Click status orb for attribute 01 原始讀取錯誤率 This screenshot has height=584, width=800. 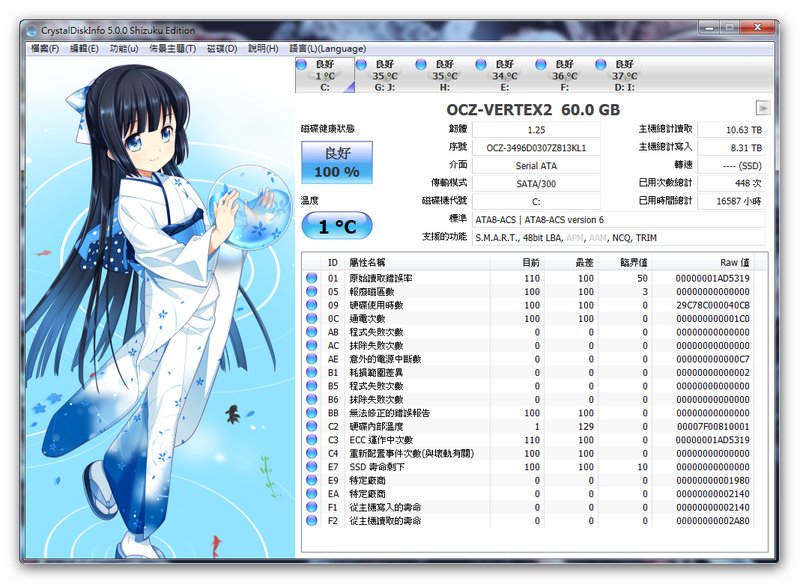(311, 278)
